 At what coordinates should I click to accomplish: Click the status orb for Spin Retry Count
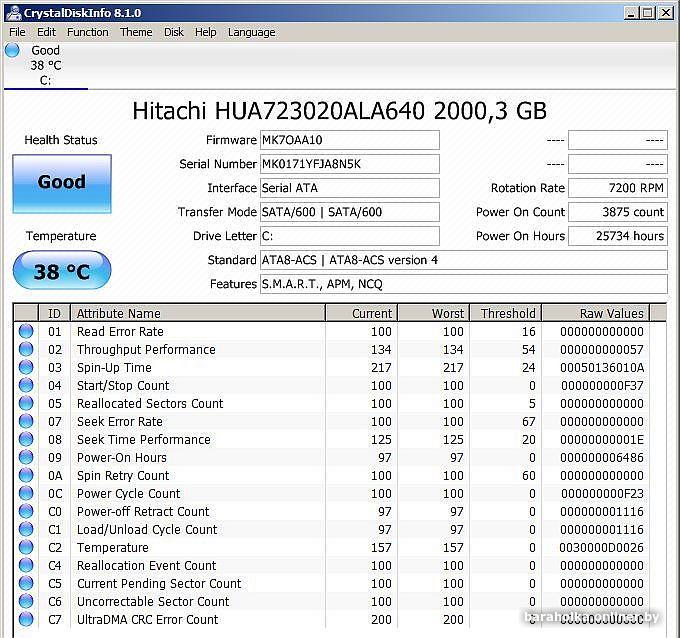click(26, 475)
